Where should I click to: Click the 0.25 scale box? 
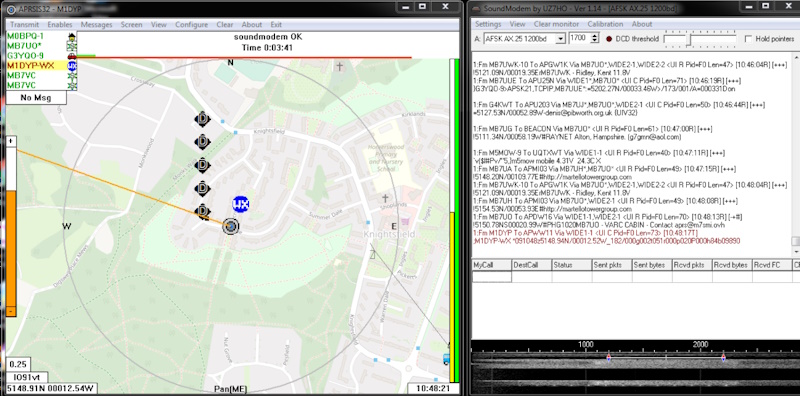click(18, 365)
